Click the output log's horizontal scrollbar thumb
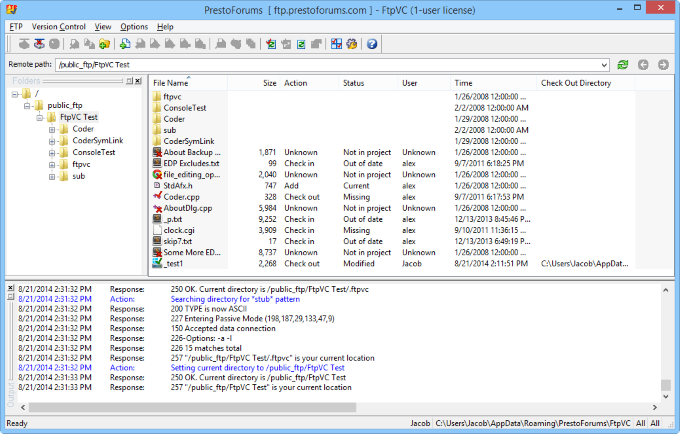The height and width of the screenshot is (434, 680). 192,407
